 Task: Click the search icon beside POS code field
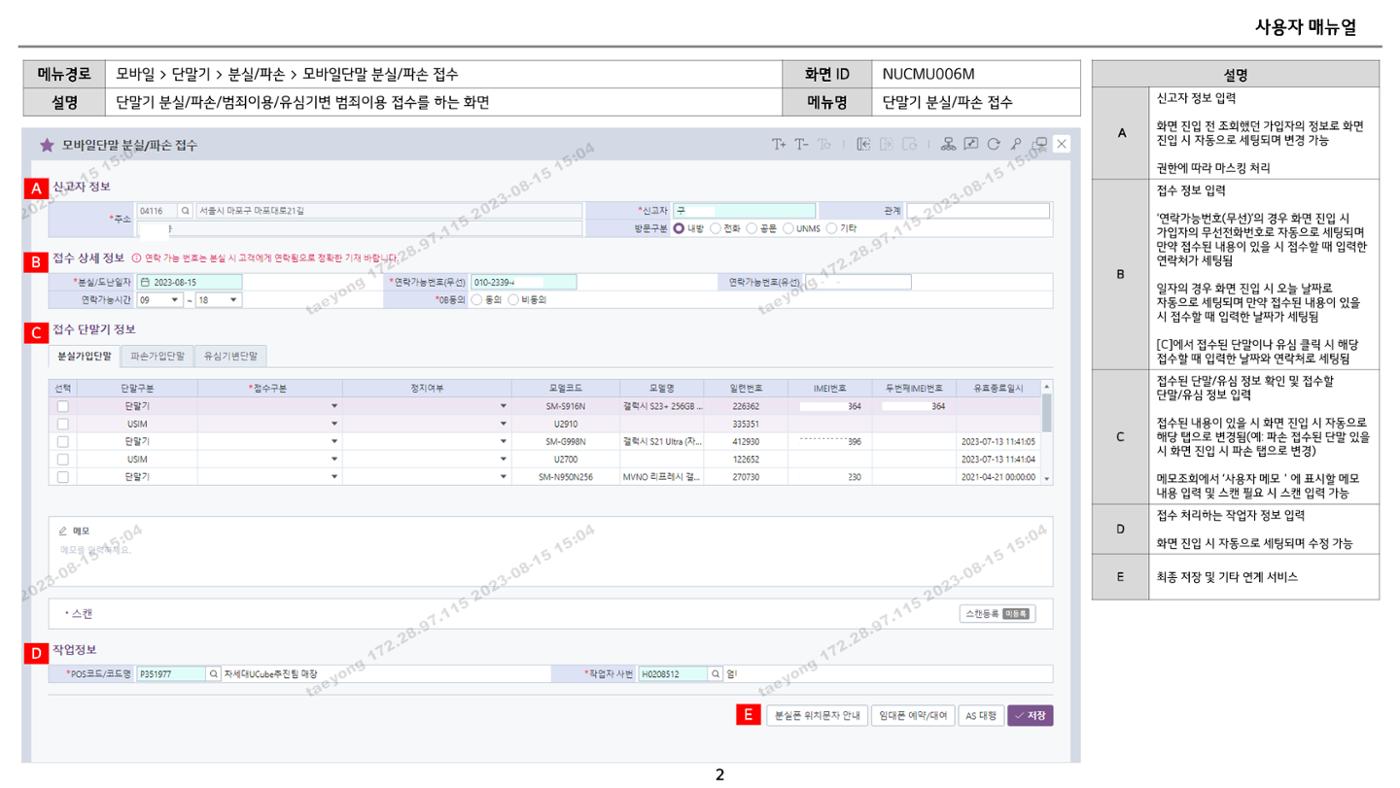(213, 673)
